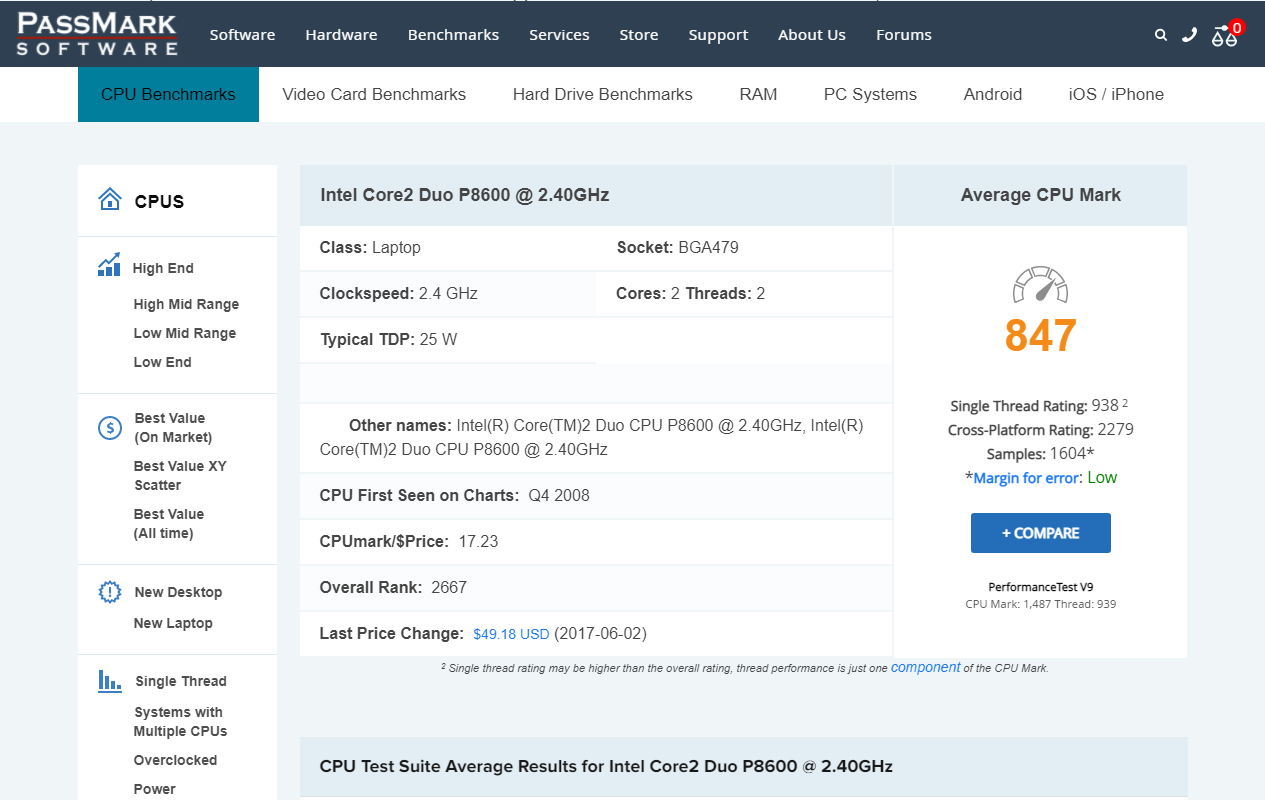Screen dimensions: 1265x800
Task: Click the New Desktop badge icon
Action: coord(109,592)
